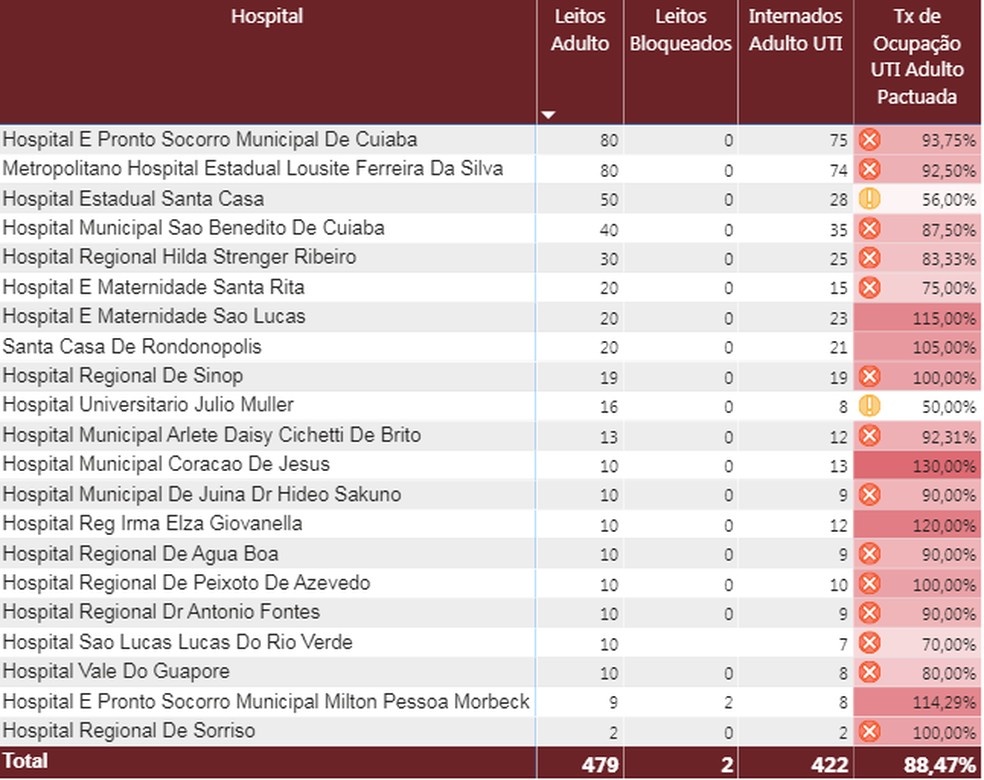Select the Internados Adulto UTI column header
984x780 pixels.
coord(795,29)
